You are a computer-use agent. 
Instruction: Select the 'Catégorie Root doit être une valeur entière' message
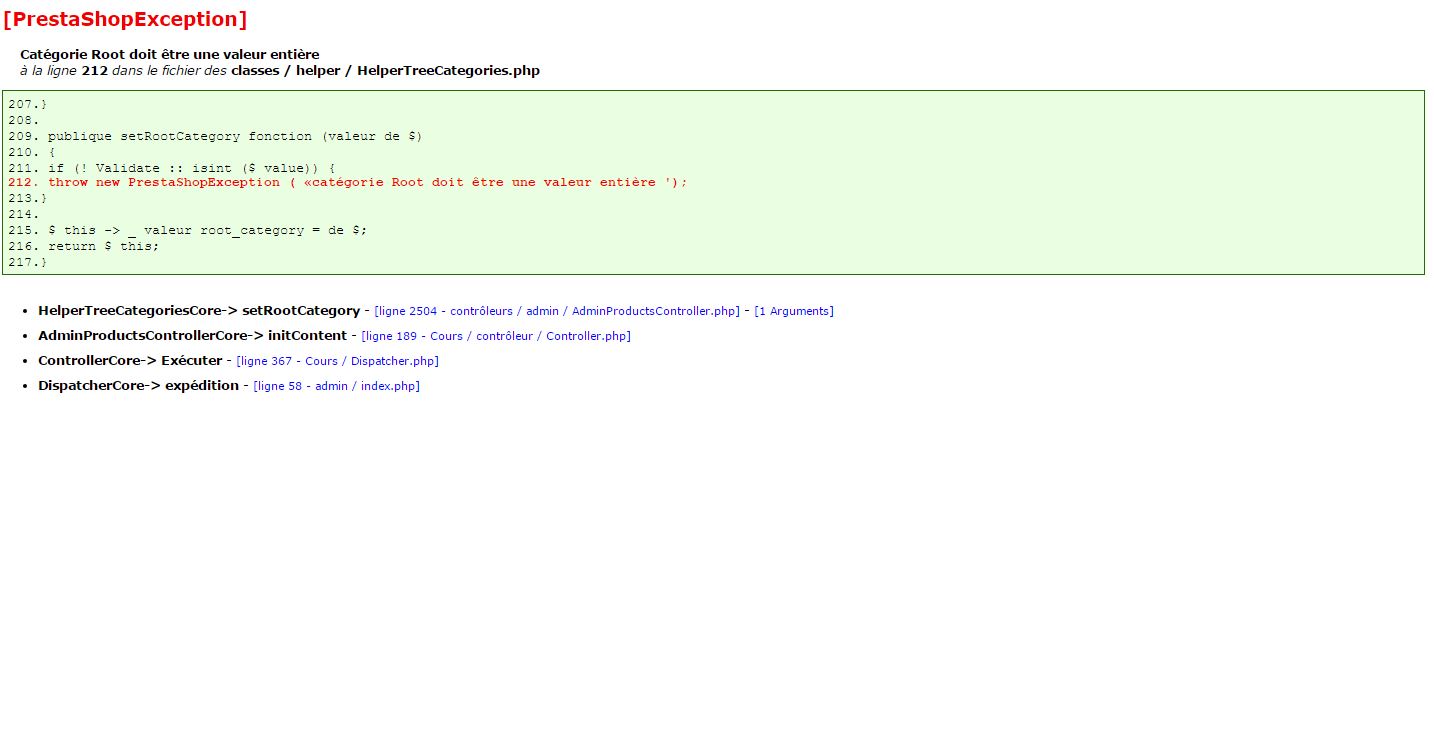170,54
